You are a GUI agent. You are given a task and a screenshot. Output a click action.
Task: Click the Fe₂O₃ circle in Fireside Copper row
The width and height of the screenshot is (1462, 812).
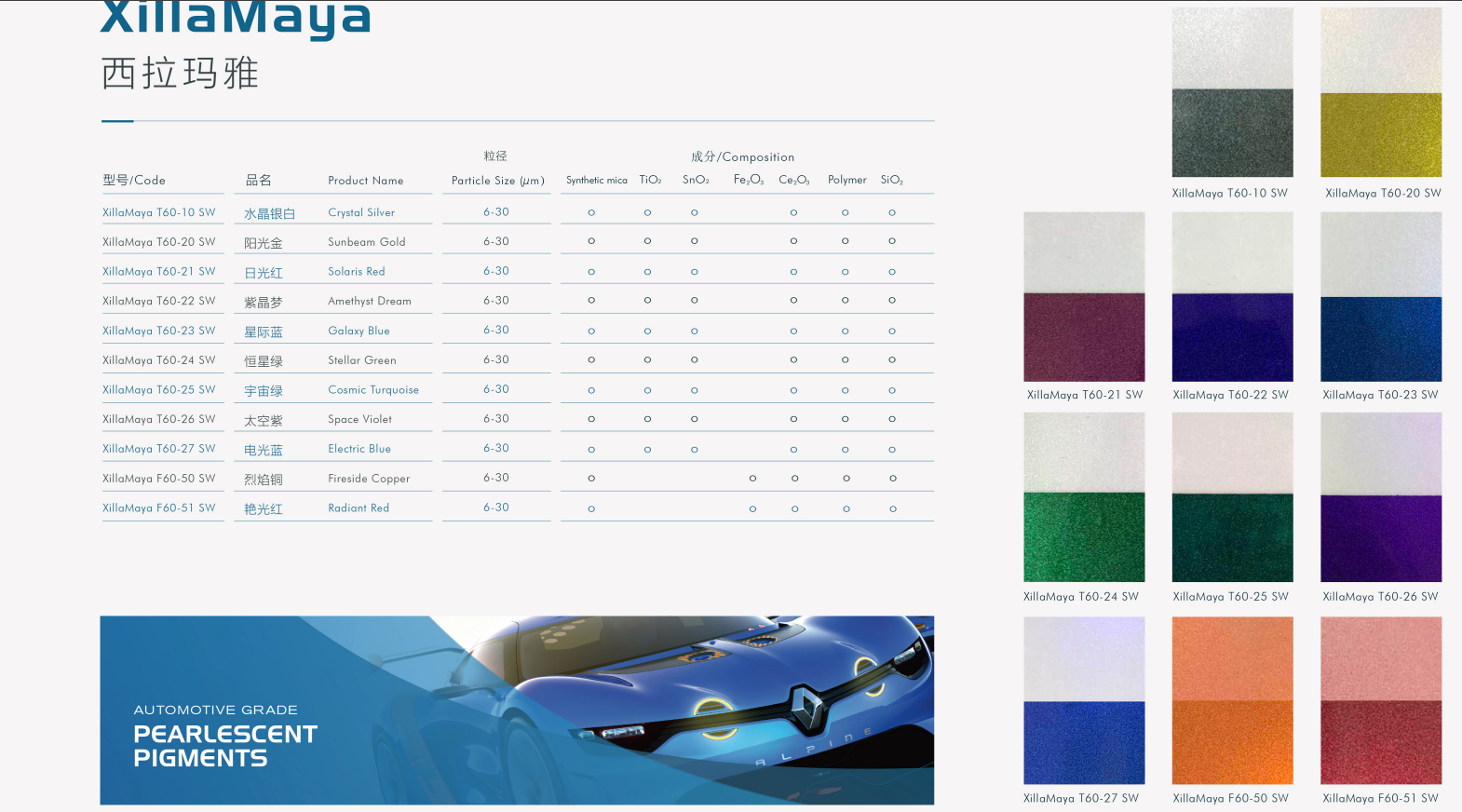coord(752,479)
